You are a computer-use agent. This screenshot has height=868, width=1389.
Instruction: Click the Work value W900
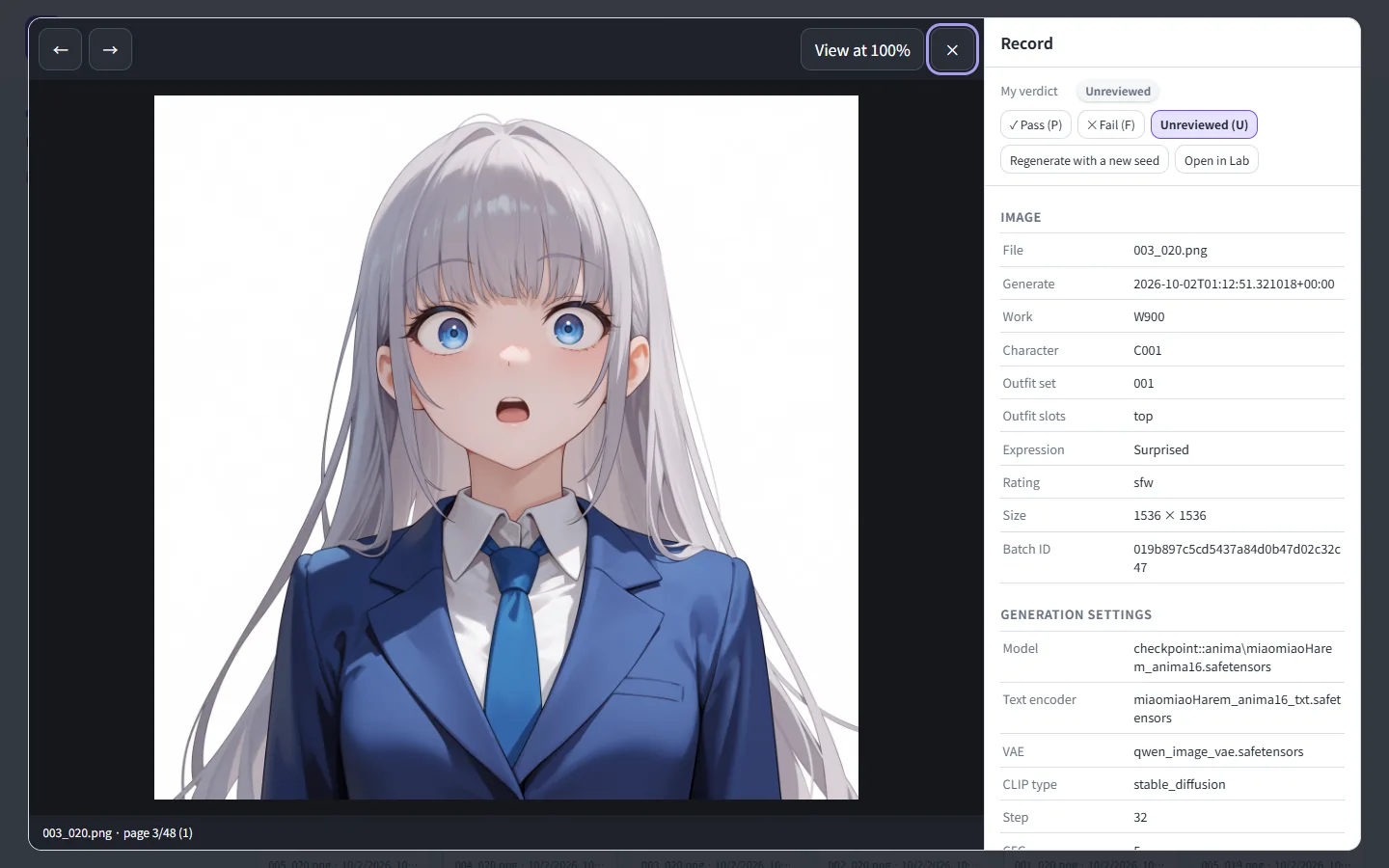pos(1149,316)
